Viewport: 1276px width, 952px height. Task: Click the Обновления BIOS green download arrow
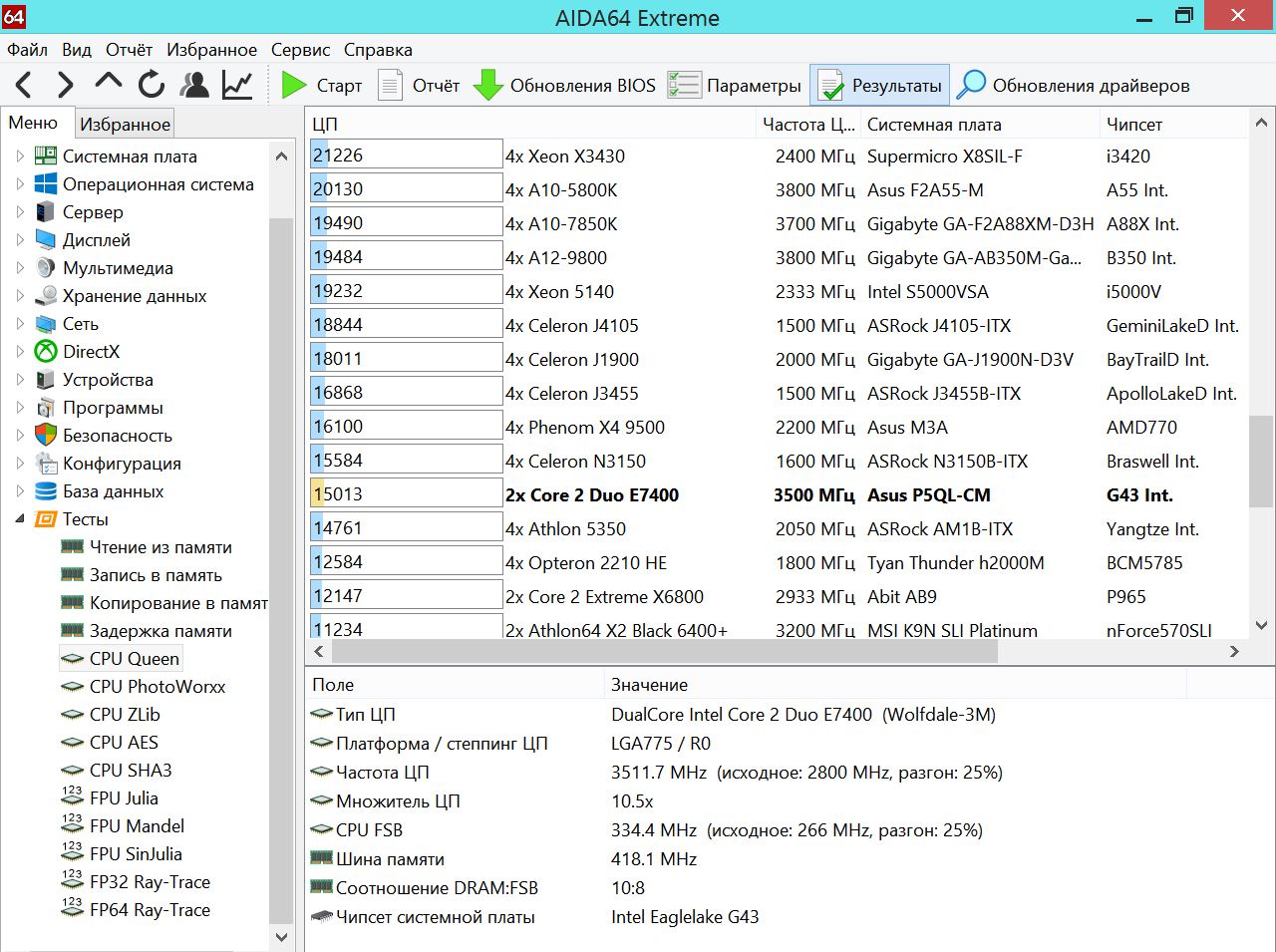[x=488, y=85]
